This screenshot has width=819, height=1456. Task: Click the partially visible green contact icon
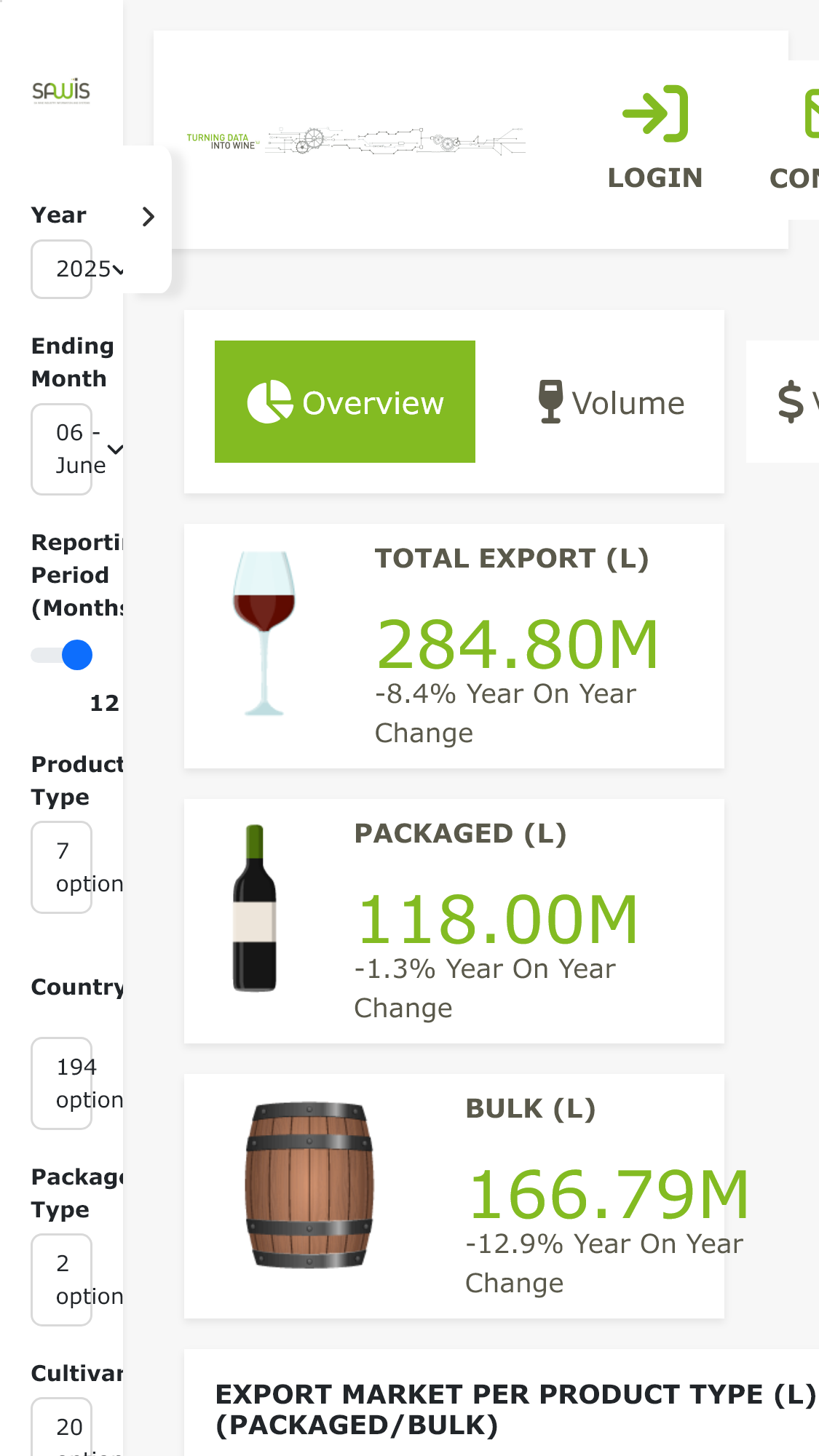tap(811, 114)
